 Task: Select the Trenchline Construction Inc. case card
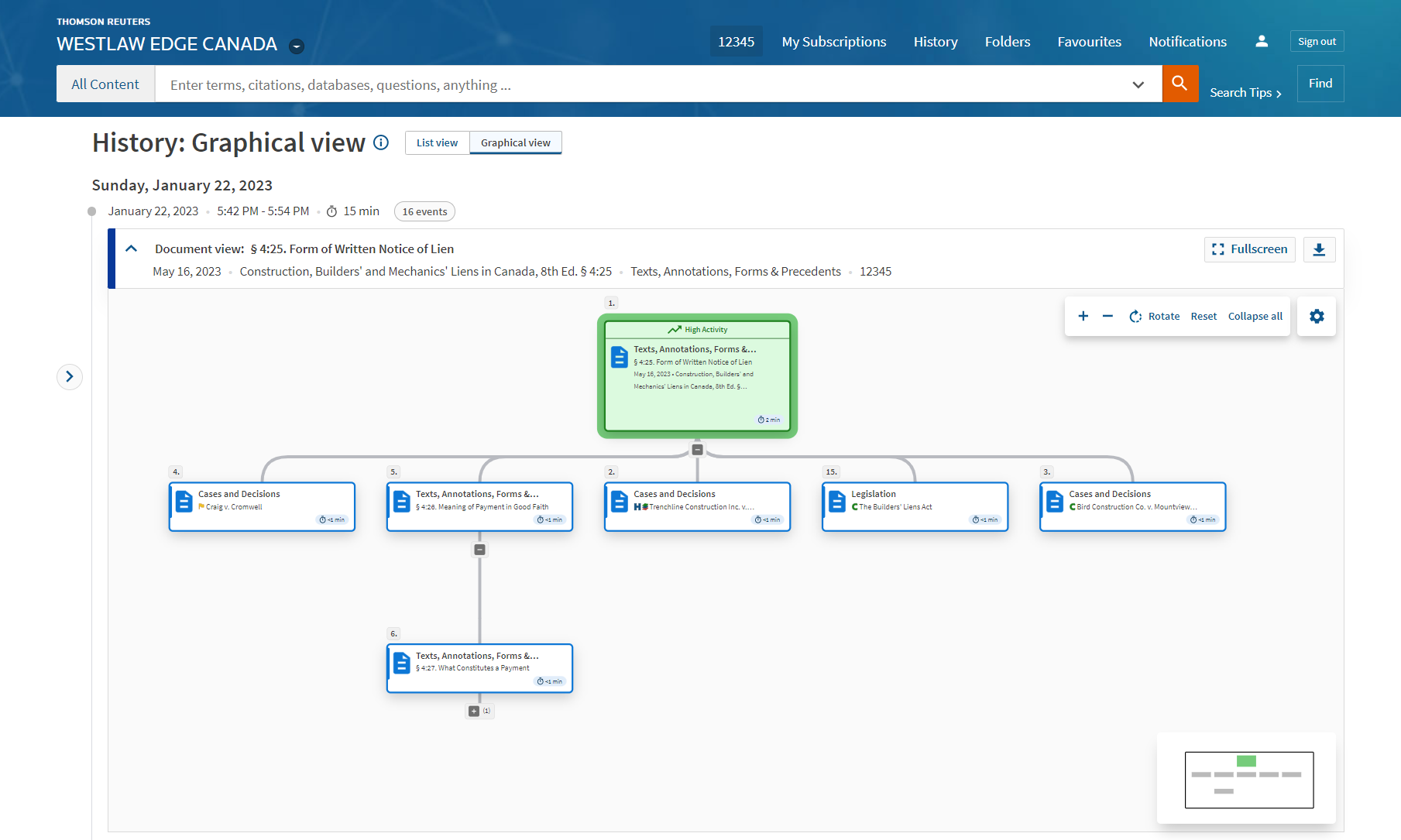click(x=697, y=507)
